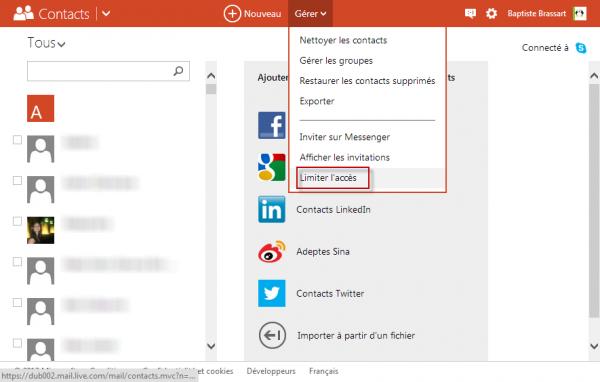Click the import arrow circle icon
This screenshot has height=382, width=600.
[x=272, y=335]
